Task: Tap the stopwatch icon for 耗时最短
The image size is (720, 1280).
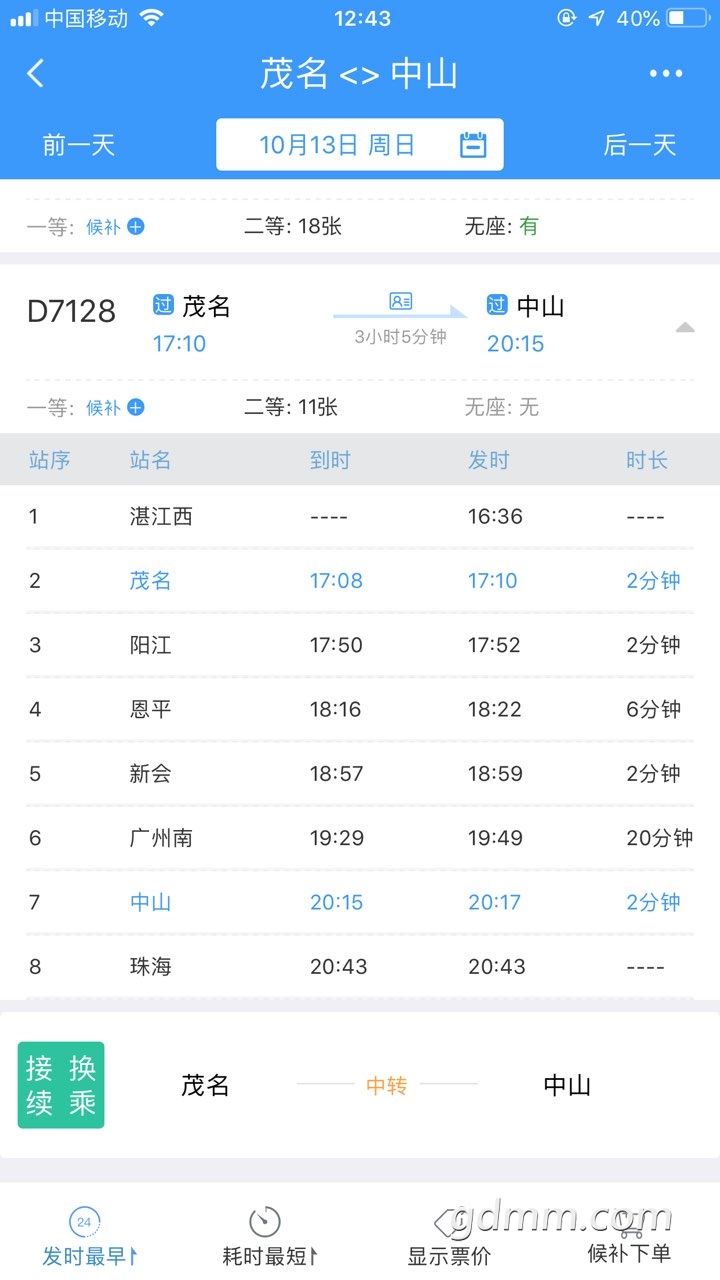Action: tap(264, 1221)
